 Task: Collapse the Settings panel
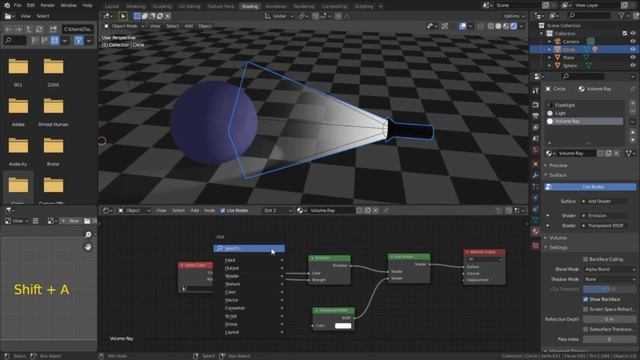click(x=558, y=247)
